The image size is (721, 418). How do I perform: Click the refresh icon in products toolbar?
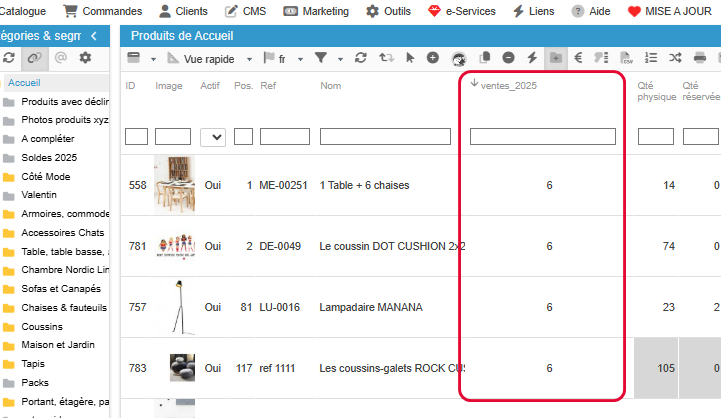tap(361, 58)
